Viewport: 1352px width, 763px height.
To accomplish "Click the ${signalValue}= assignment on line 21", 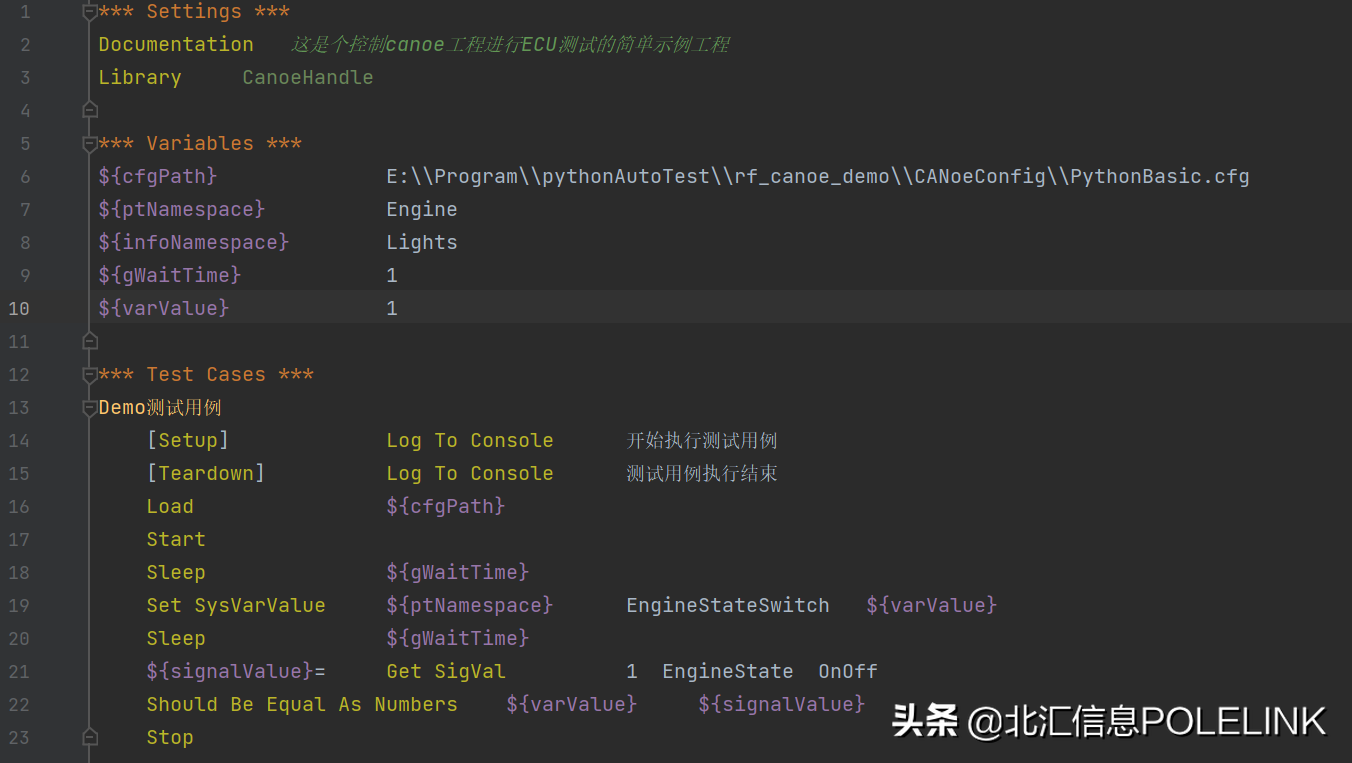I will pyautogui.click(x=235, y=671).
